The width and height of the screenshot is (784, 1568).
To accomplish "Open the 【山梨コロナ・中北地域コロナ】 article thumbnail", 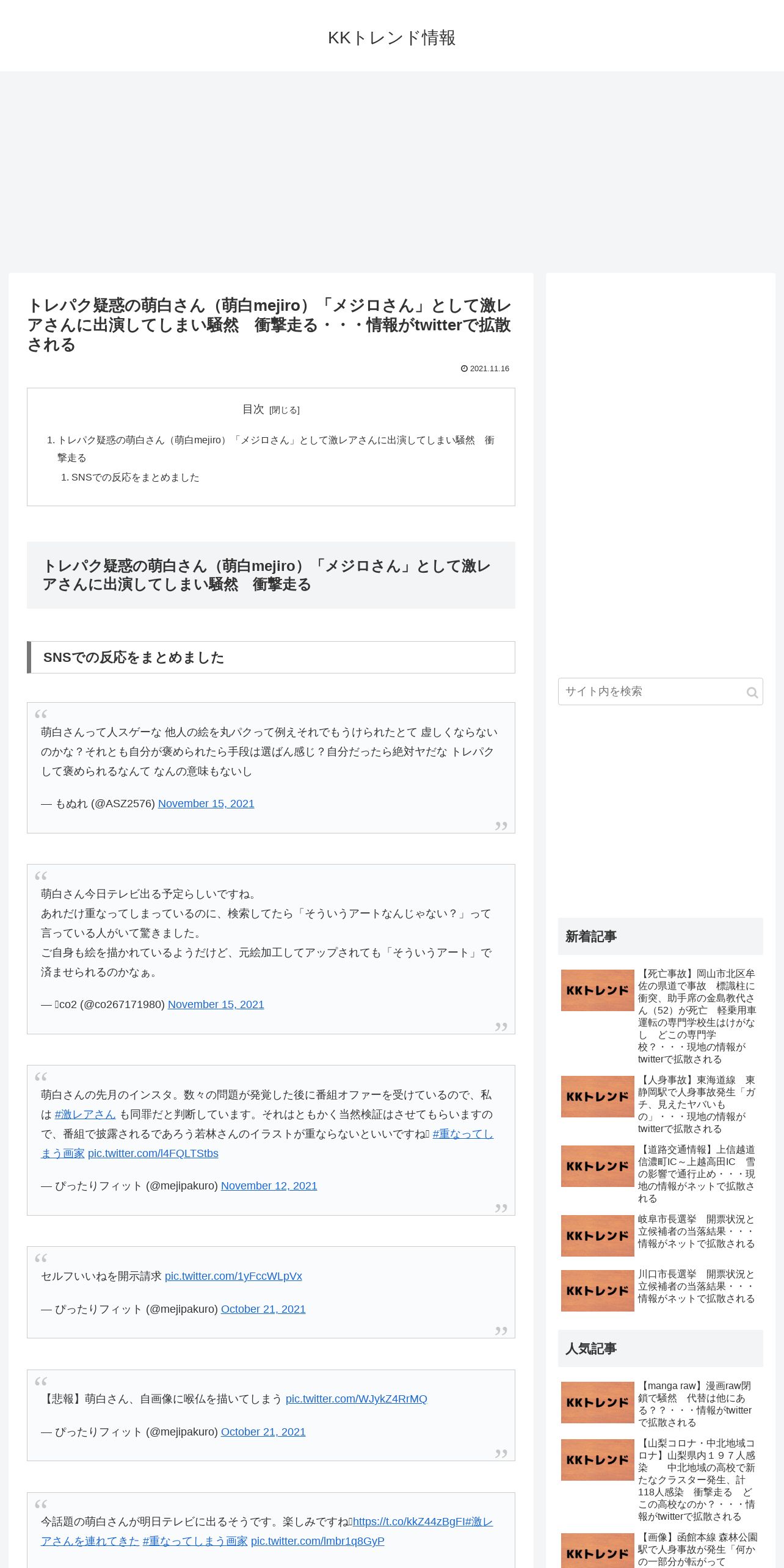I will pyautogui.click(x=598, y=1460).
